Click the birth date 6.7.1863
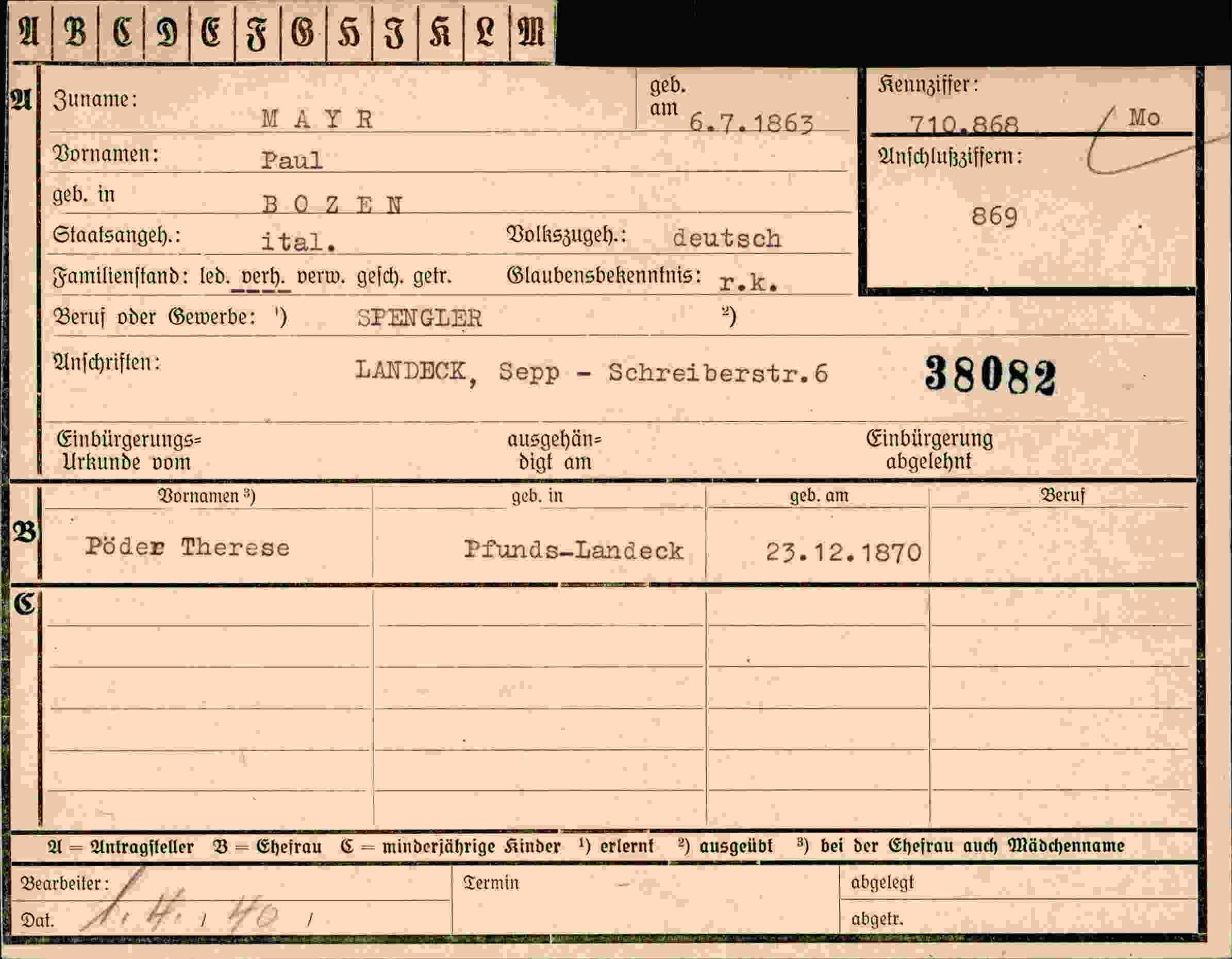Image resolution: width=1232 pixels, height=959 pixels. pos(752,123)
